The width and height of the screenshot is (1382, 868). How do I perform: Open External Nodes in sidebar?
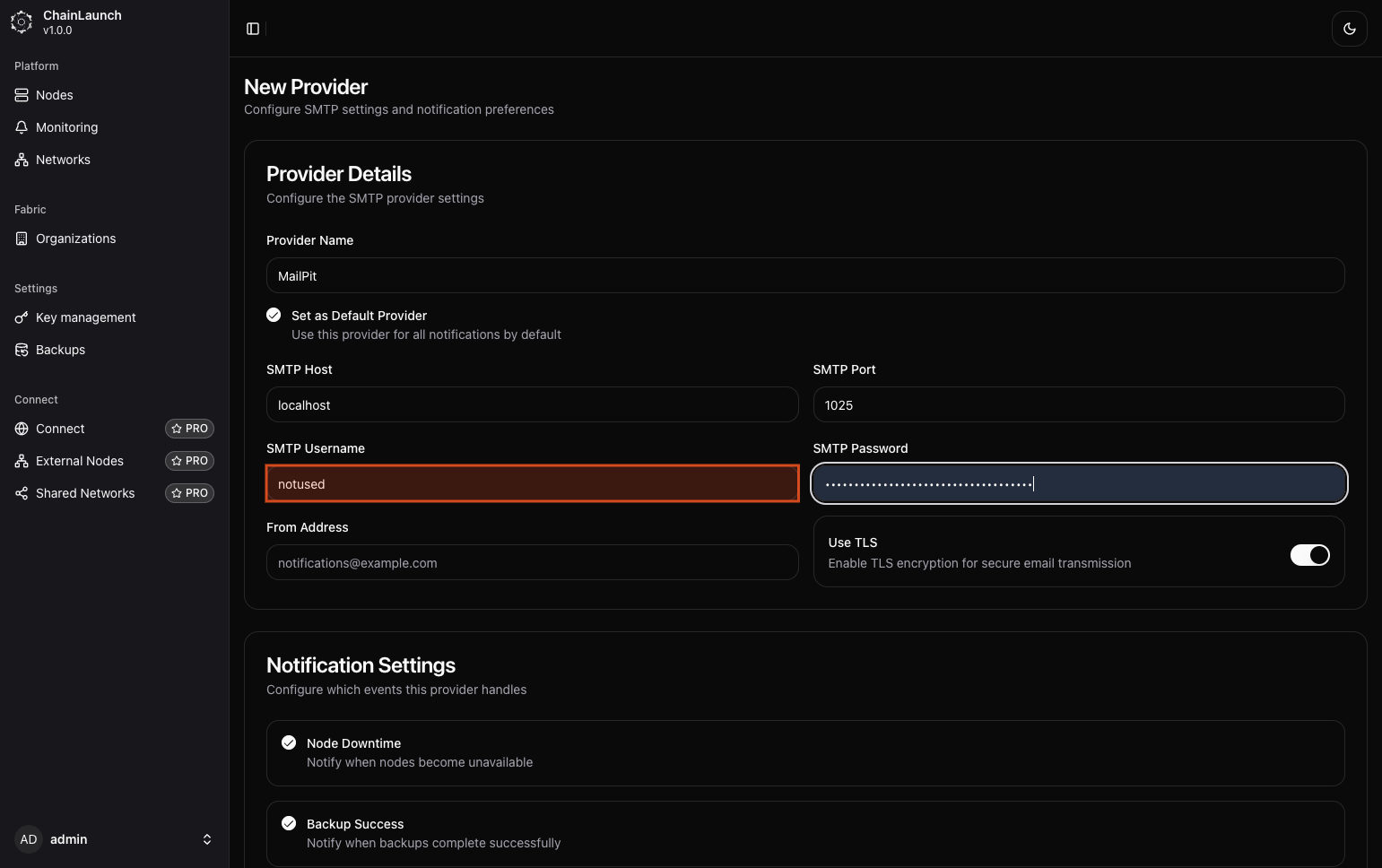pyautogui.click(x=80, y=461)
